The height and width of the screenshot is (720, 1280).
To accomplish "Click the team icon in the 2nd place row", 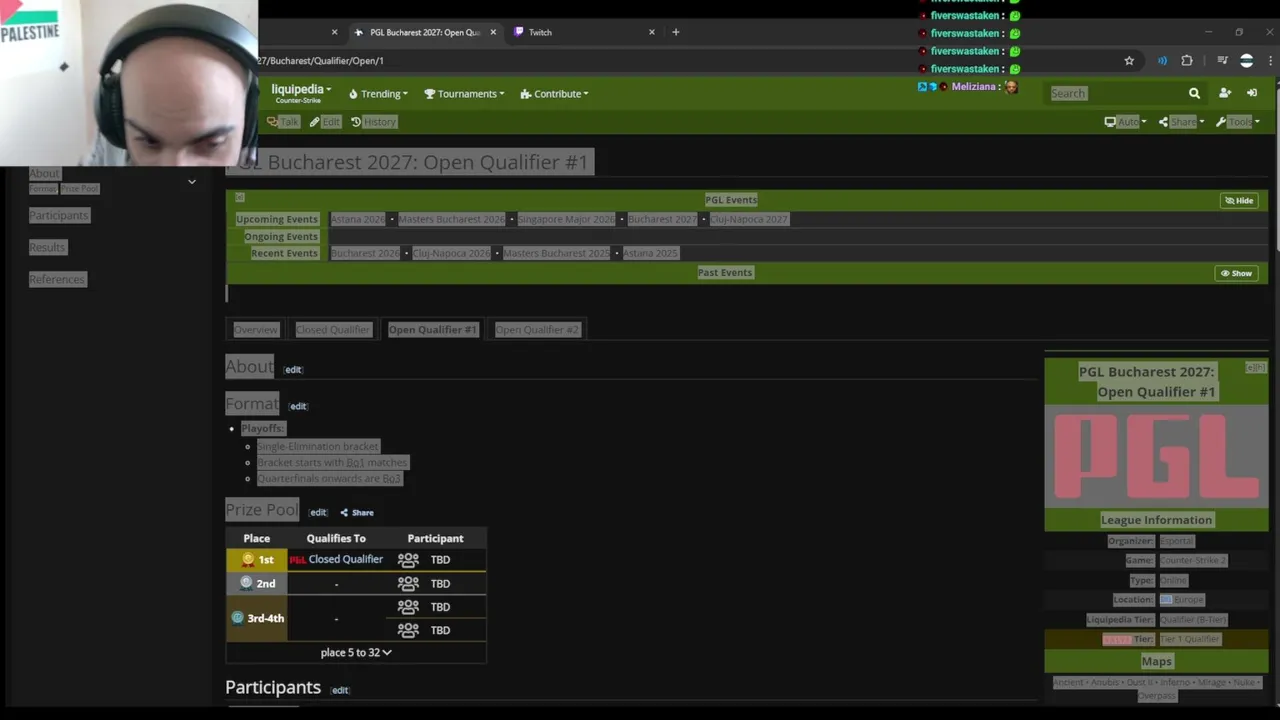I will click(408, 583).
